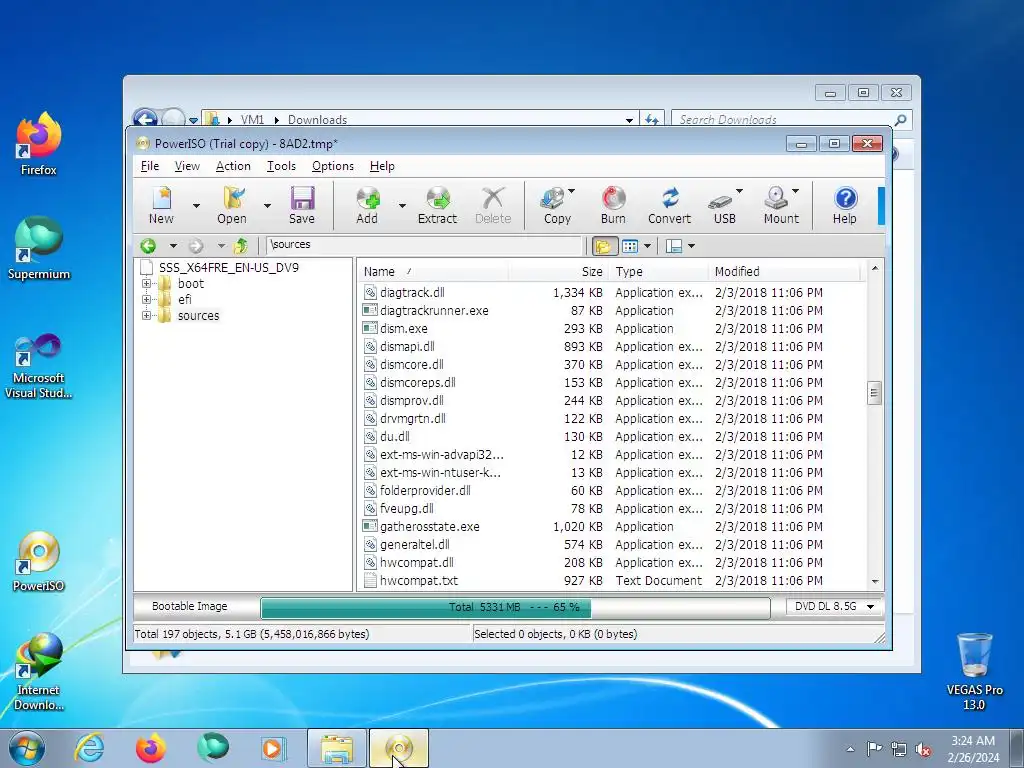Open the Open button dropdown arrow

(x=267, y=206)
